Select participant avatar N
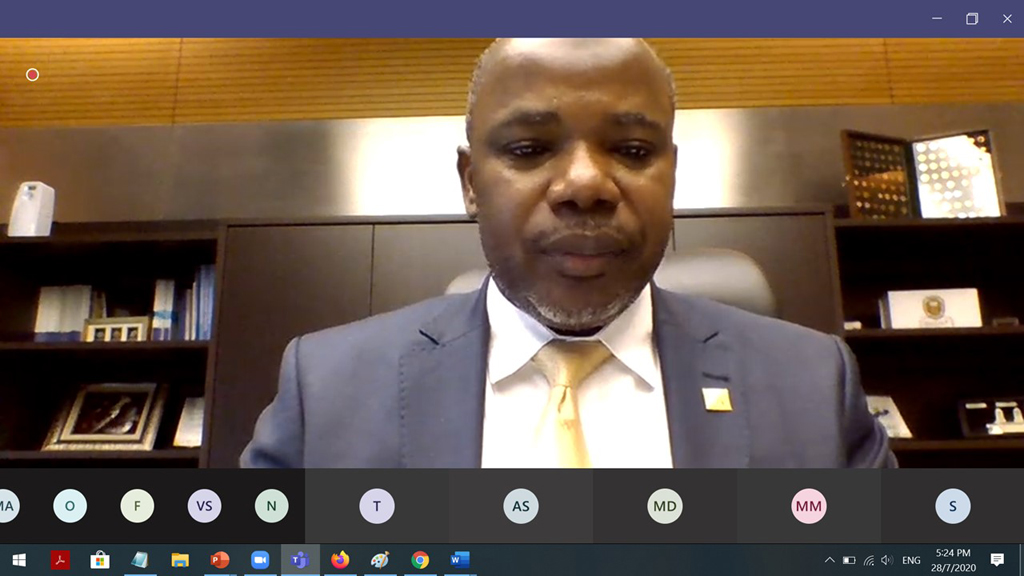 coord(272,505)
